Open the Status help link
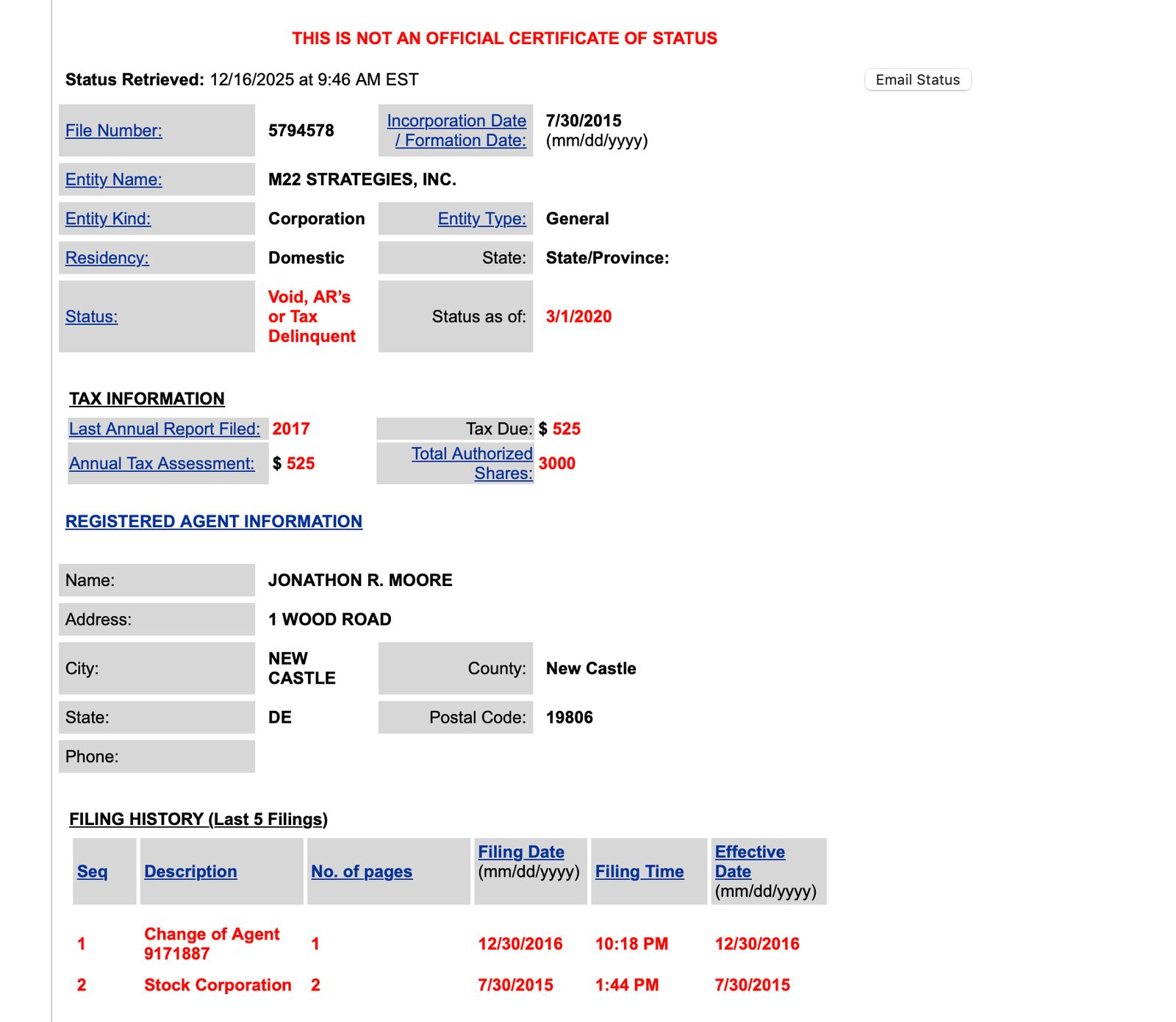1176x1022 pixels. 91,317
